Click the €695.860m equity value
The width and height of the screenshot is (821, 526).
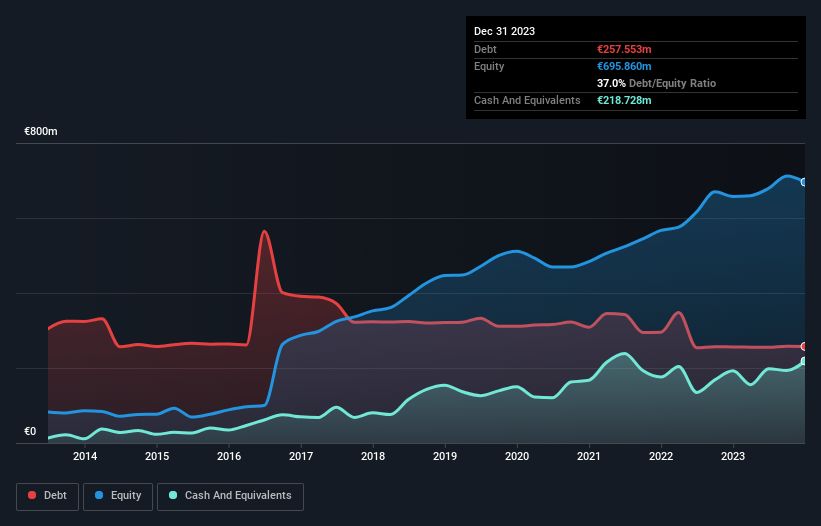[624, 66]
